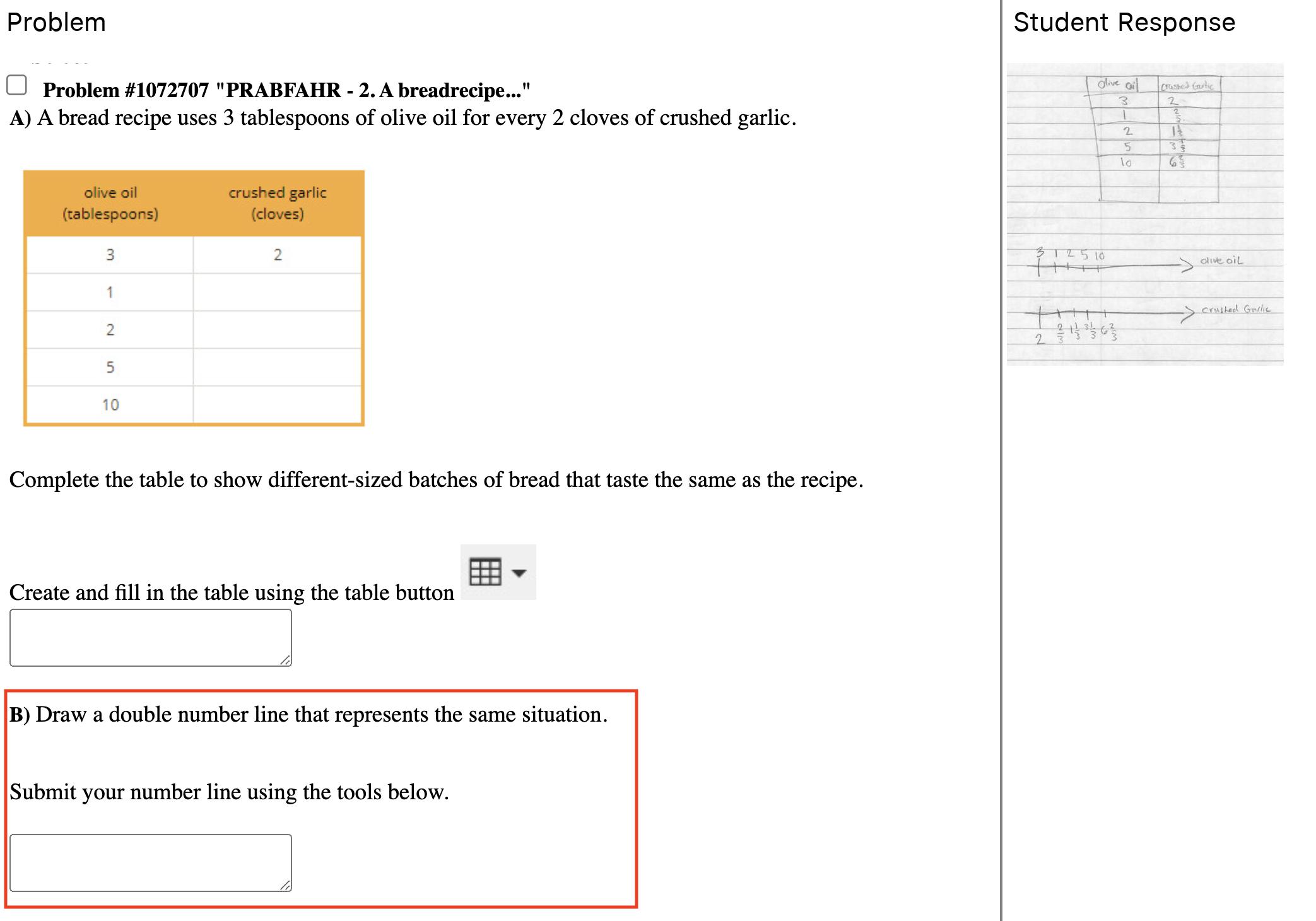Open the table button dropdown arrow
The height and width of the screenshot is (921, 1316).
click(519, 573)
